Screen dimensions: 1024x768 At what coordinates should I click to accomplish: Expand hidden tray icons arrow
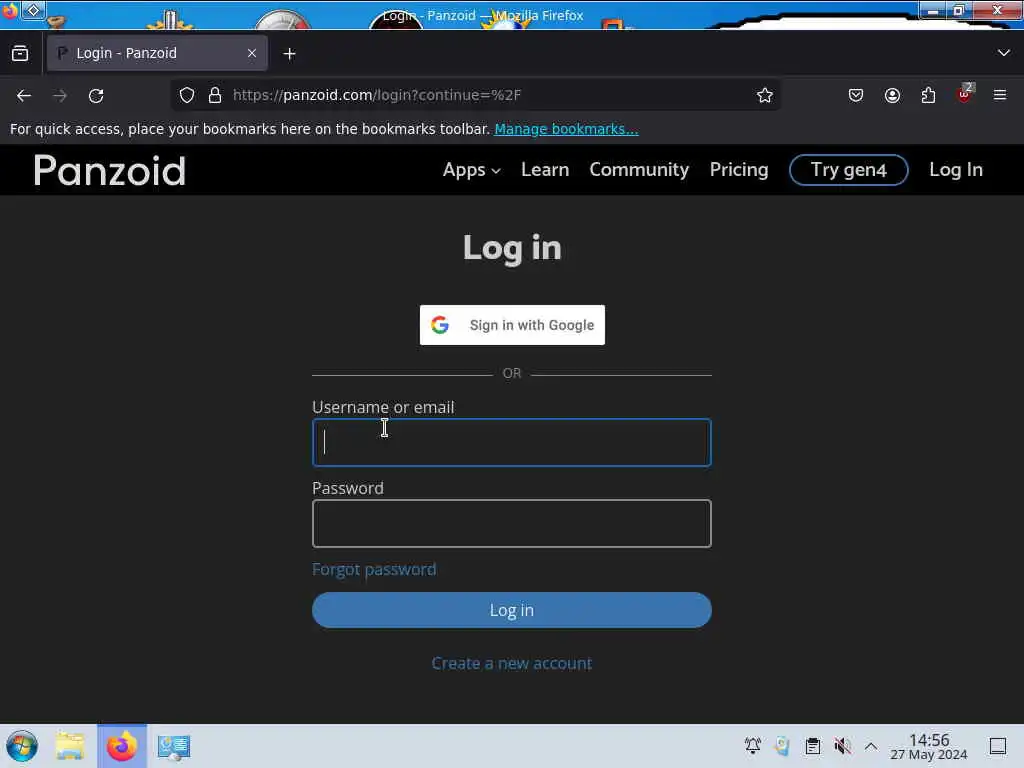(x=871, y=746)
